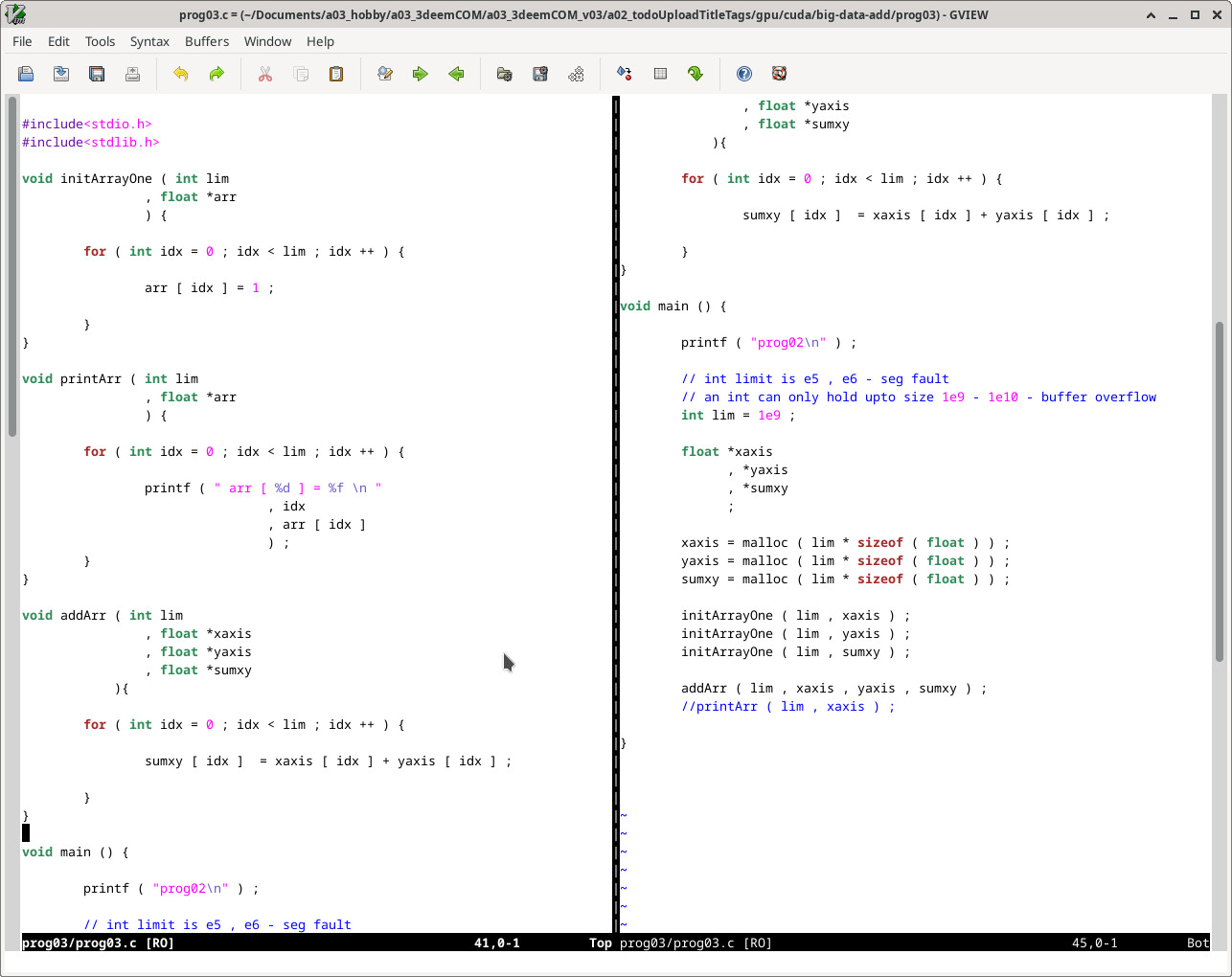Open the Buffers menu
The height and width of the screenshot is (977, 1232).
207,41
